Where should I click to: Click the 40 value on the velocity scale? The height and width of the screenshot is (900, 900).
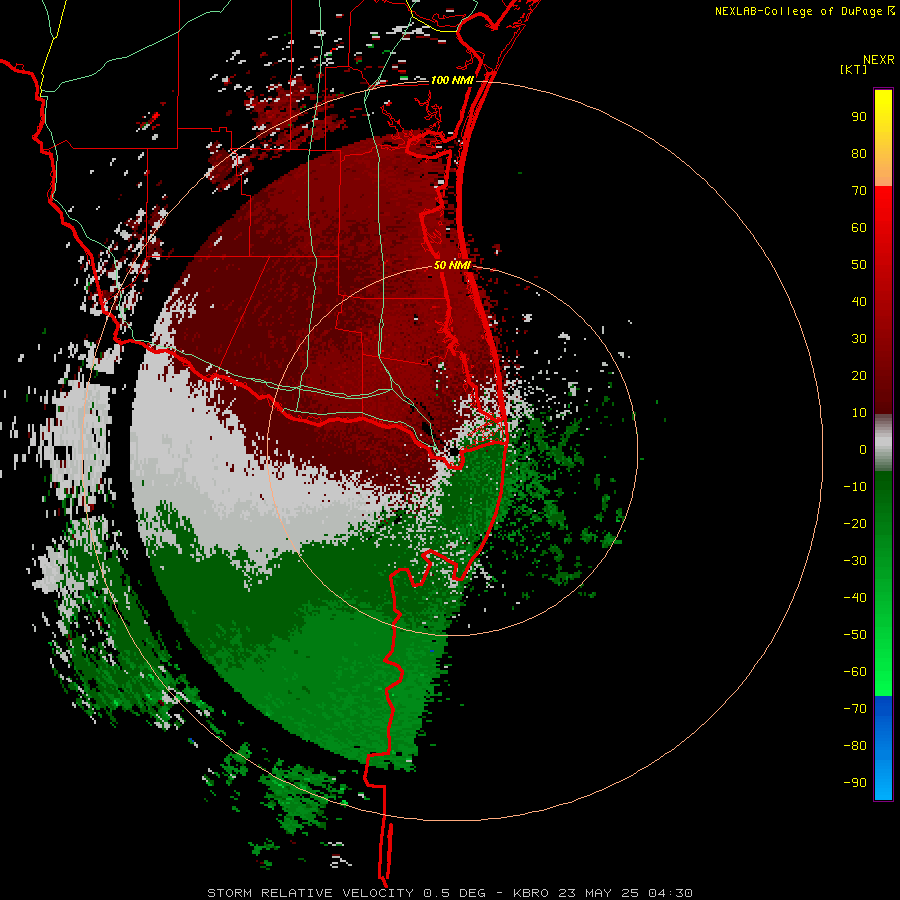point(859,302)
